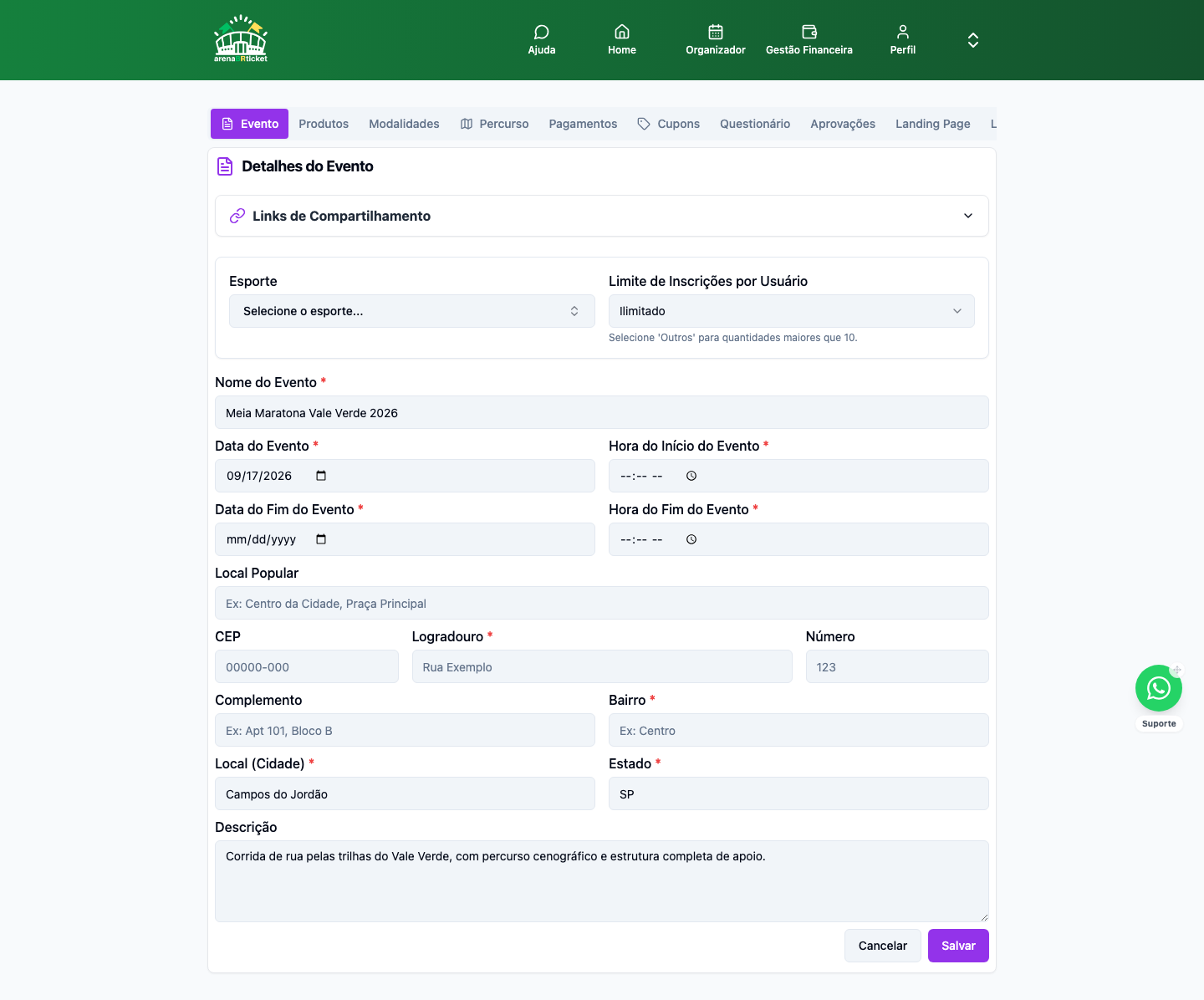This screenshot has width=1204, height=1000.
Task: Switch to the Landing Page tab
Action: click(933, 124)
